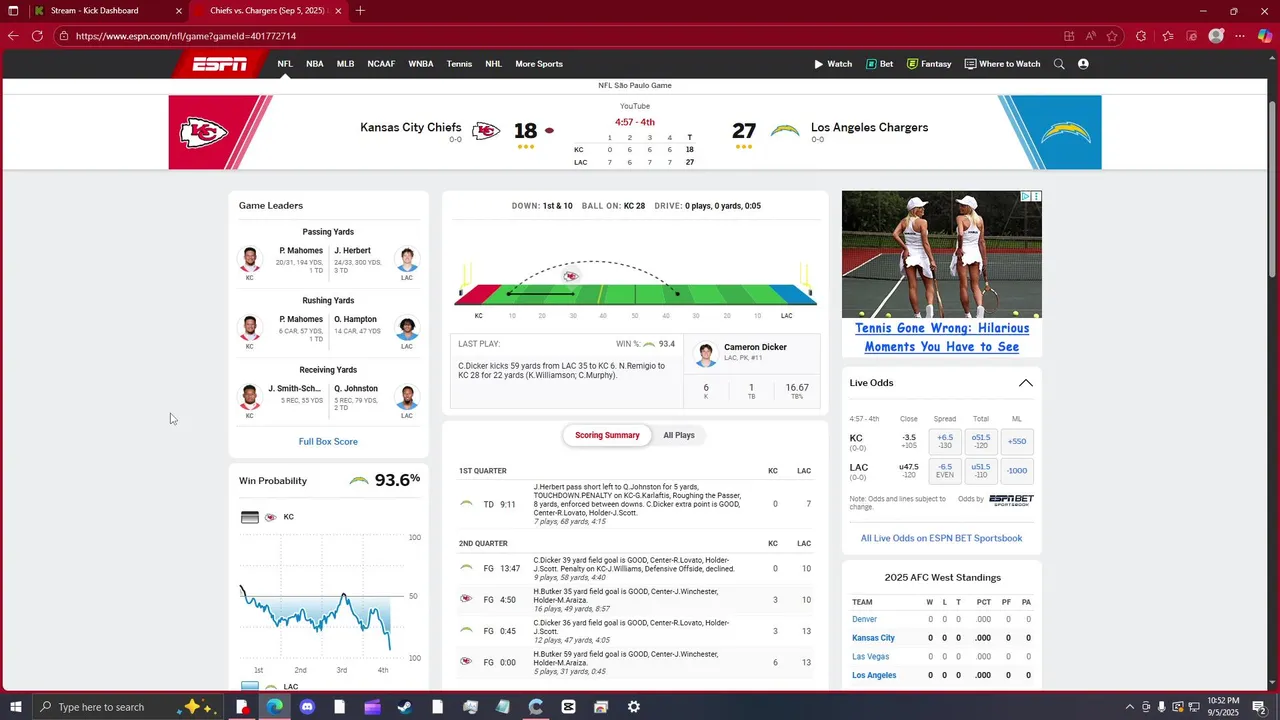The image size is (1280, 720).
Task: Click KC total o51.5 button
Action: pyautogui.click(x=981, y=441)
